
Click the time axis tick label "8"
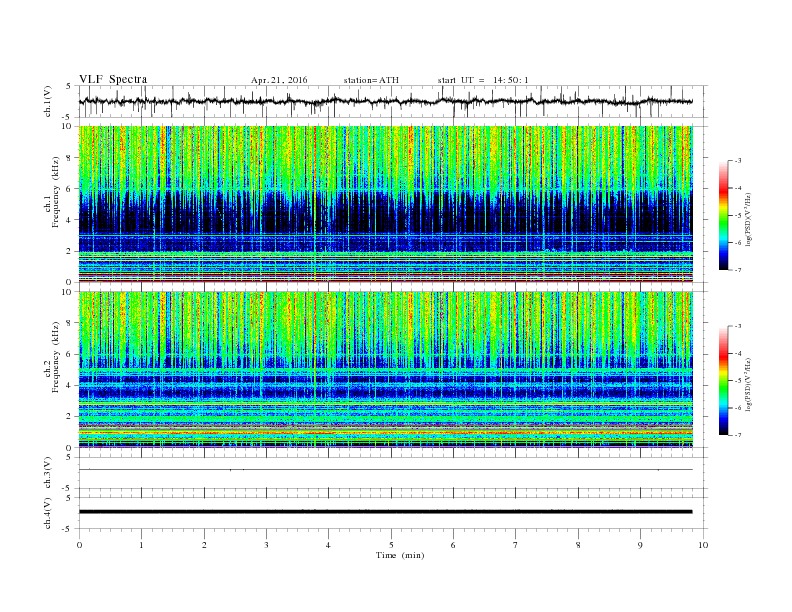point(578,545)
